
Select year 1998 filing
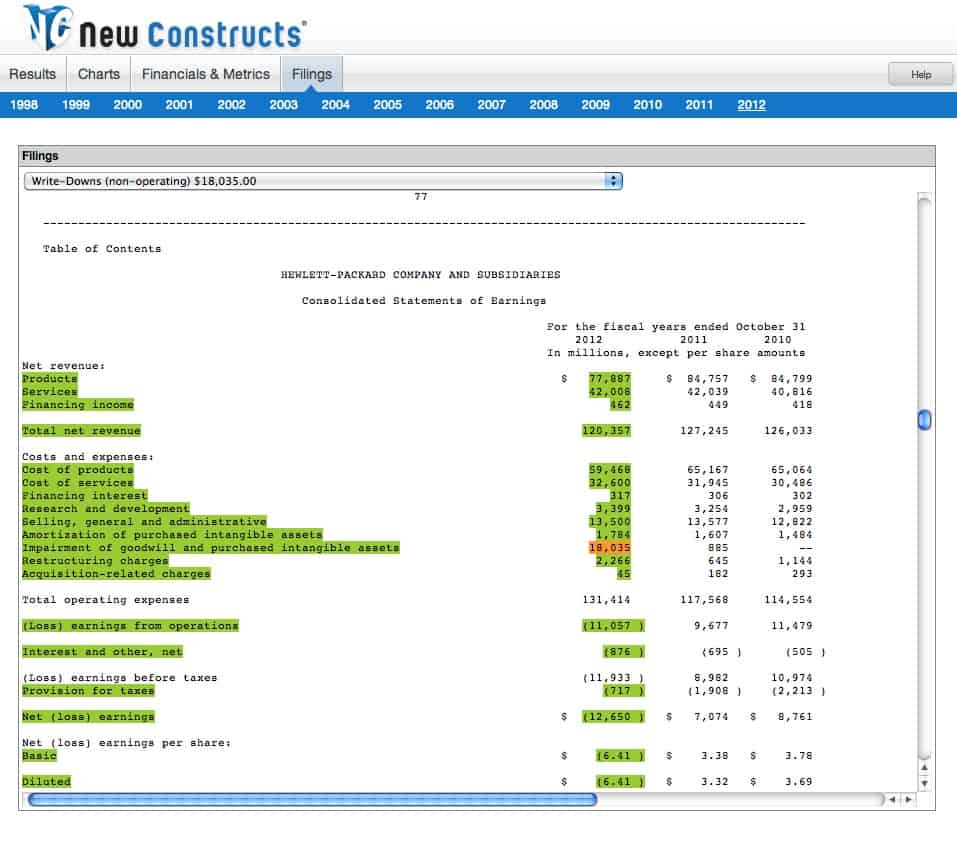[24, 105]
